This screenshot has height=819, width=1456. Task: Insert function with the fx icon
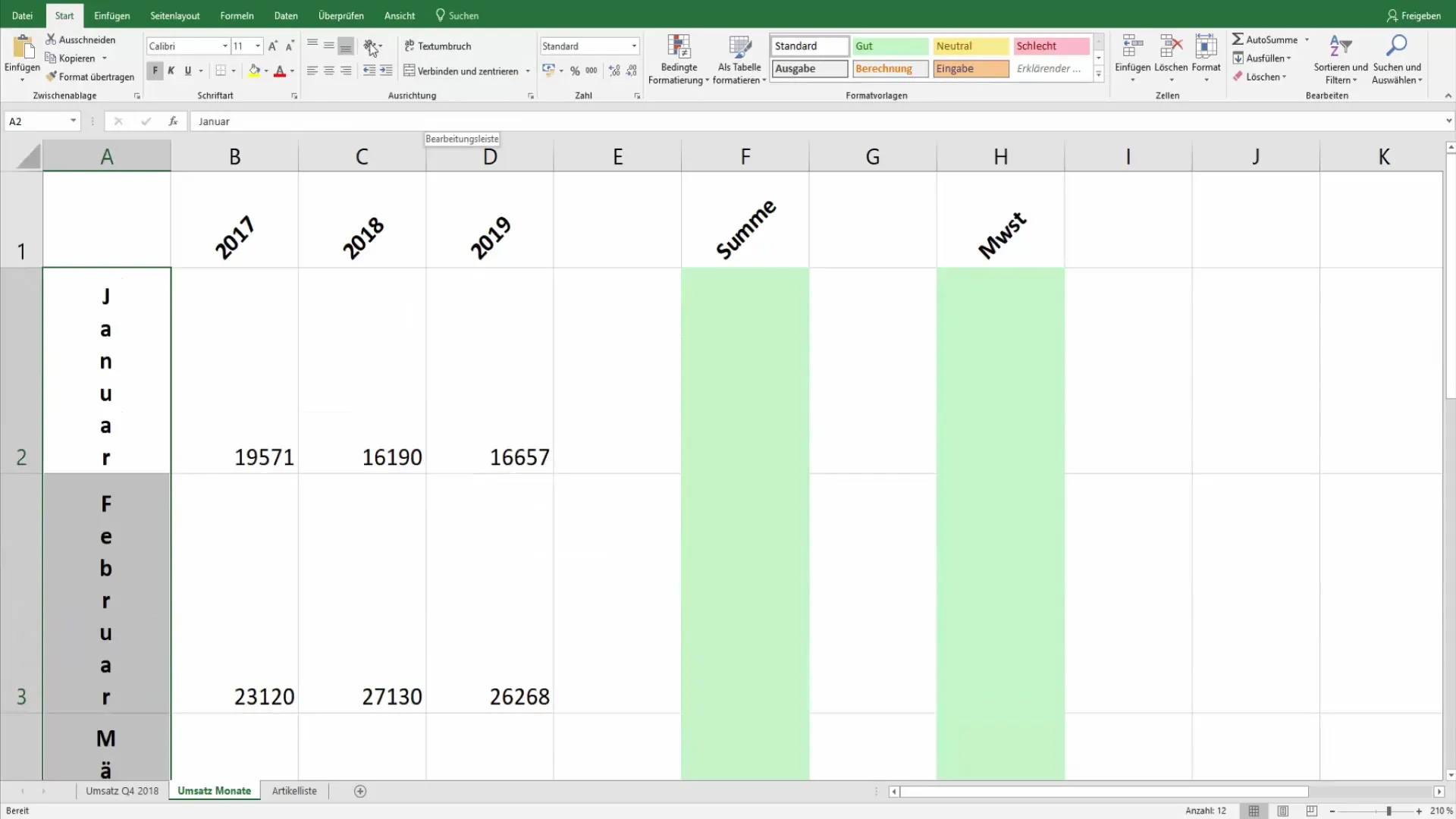point(173,121)
